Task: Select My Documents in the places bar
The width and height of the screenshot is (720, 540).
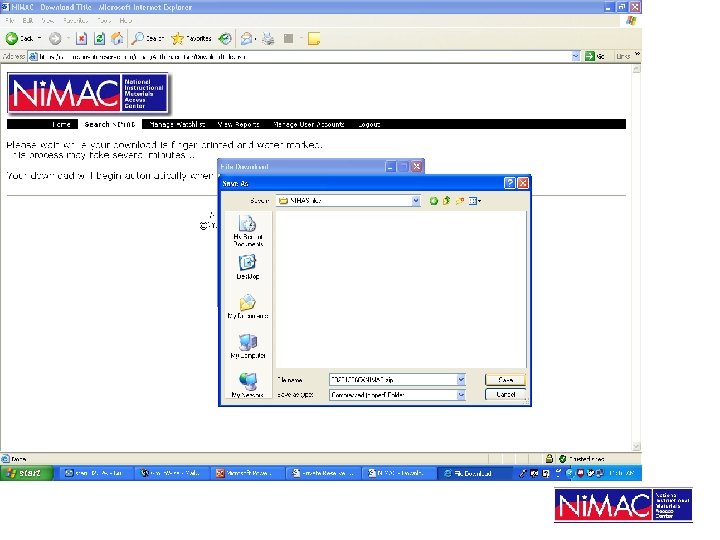Action: point(248,306)
